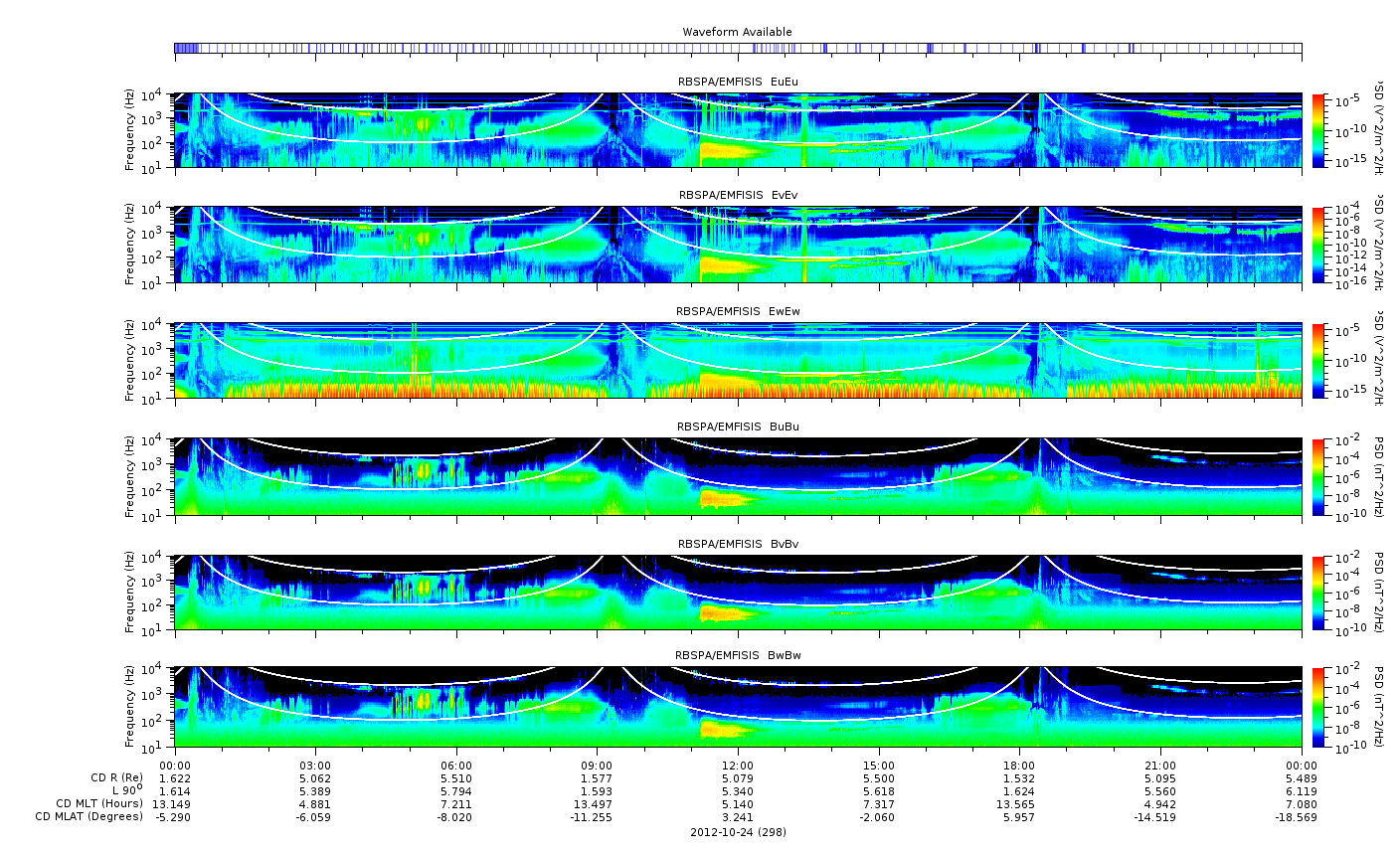1400x854 pixels.
Task: Click the CD R (Re) row label
Action: (x=116, y=777)
